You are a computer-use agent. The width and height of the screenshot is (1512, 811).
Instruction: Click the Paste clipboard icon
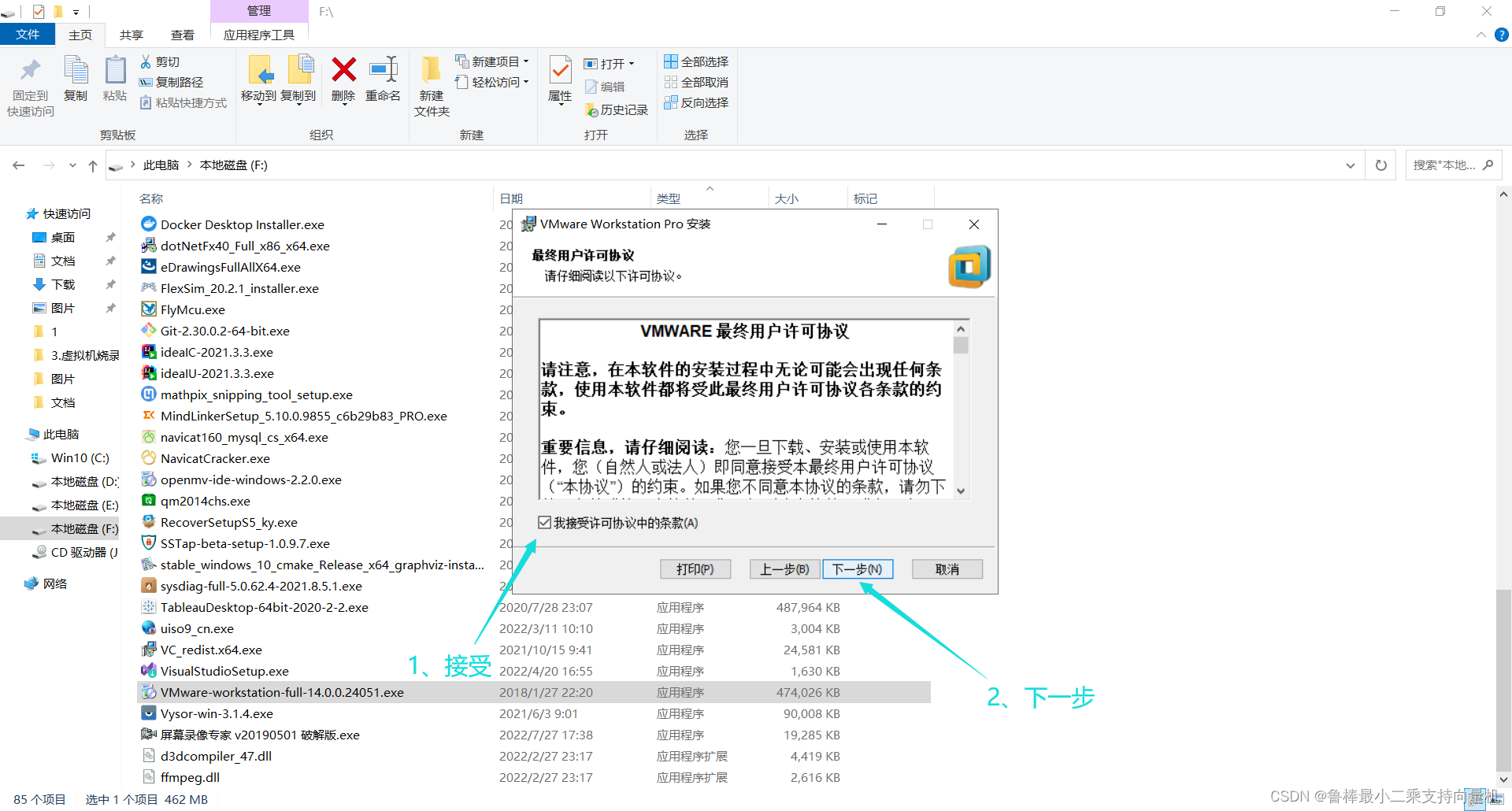[x=115, y=70]
